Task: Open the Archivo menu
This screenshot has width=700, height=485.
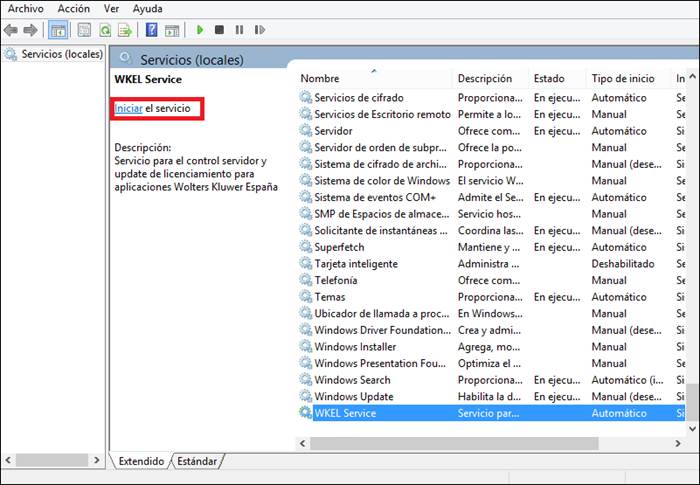Action: pyautogui.click(x=26, y=8)
